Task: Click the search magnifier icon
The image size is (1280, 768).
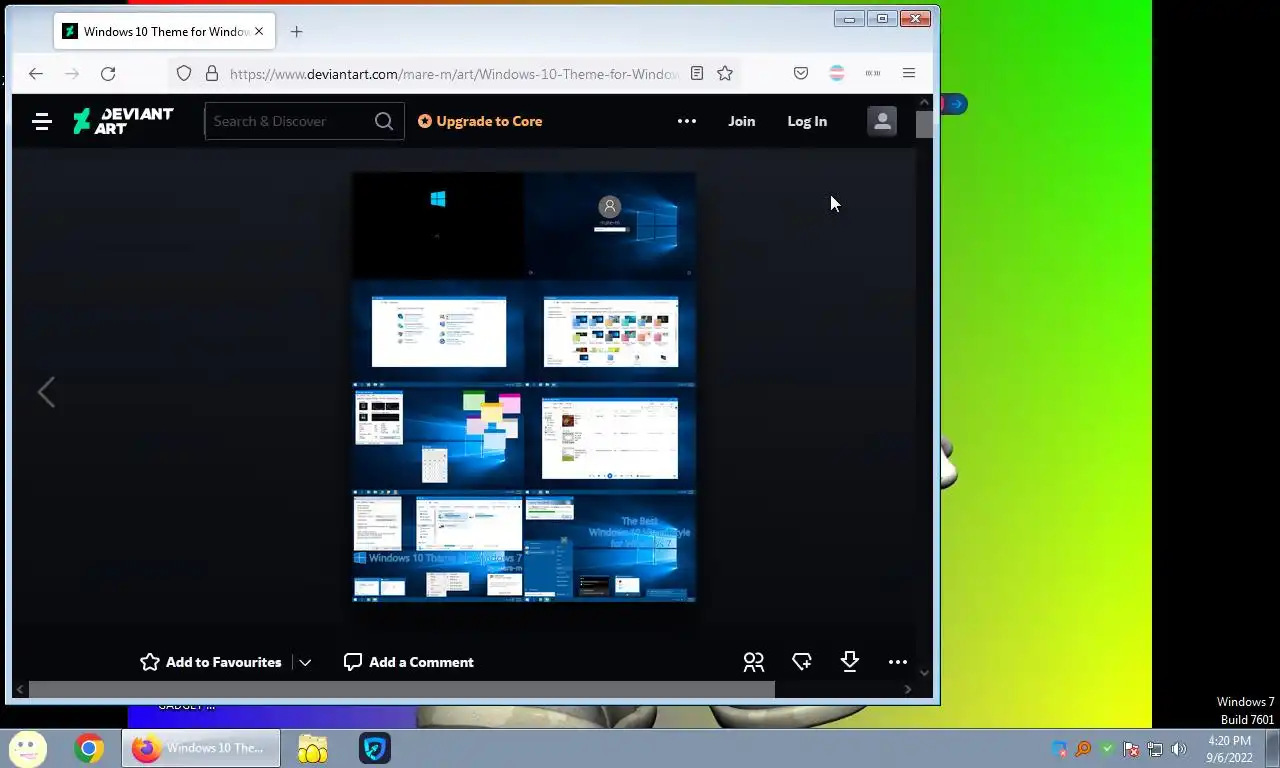Action: [x=384, y=121]
